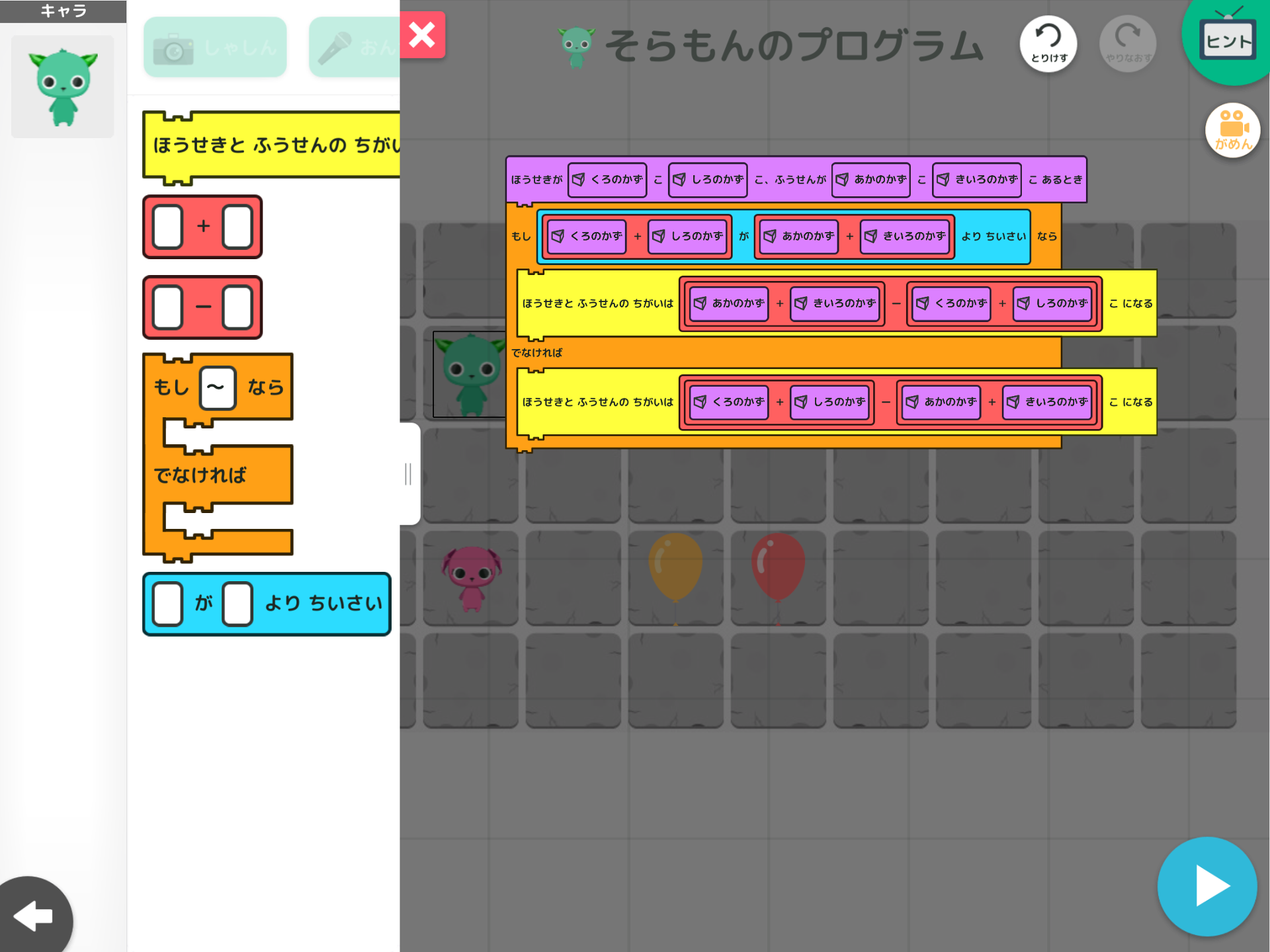Click the palette panel resize handle
Viewport: 1270px width, 952px height.
tap(409, 473)
